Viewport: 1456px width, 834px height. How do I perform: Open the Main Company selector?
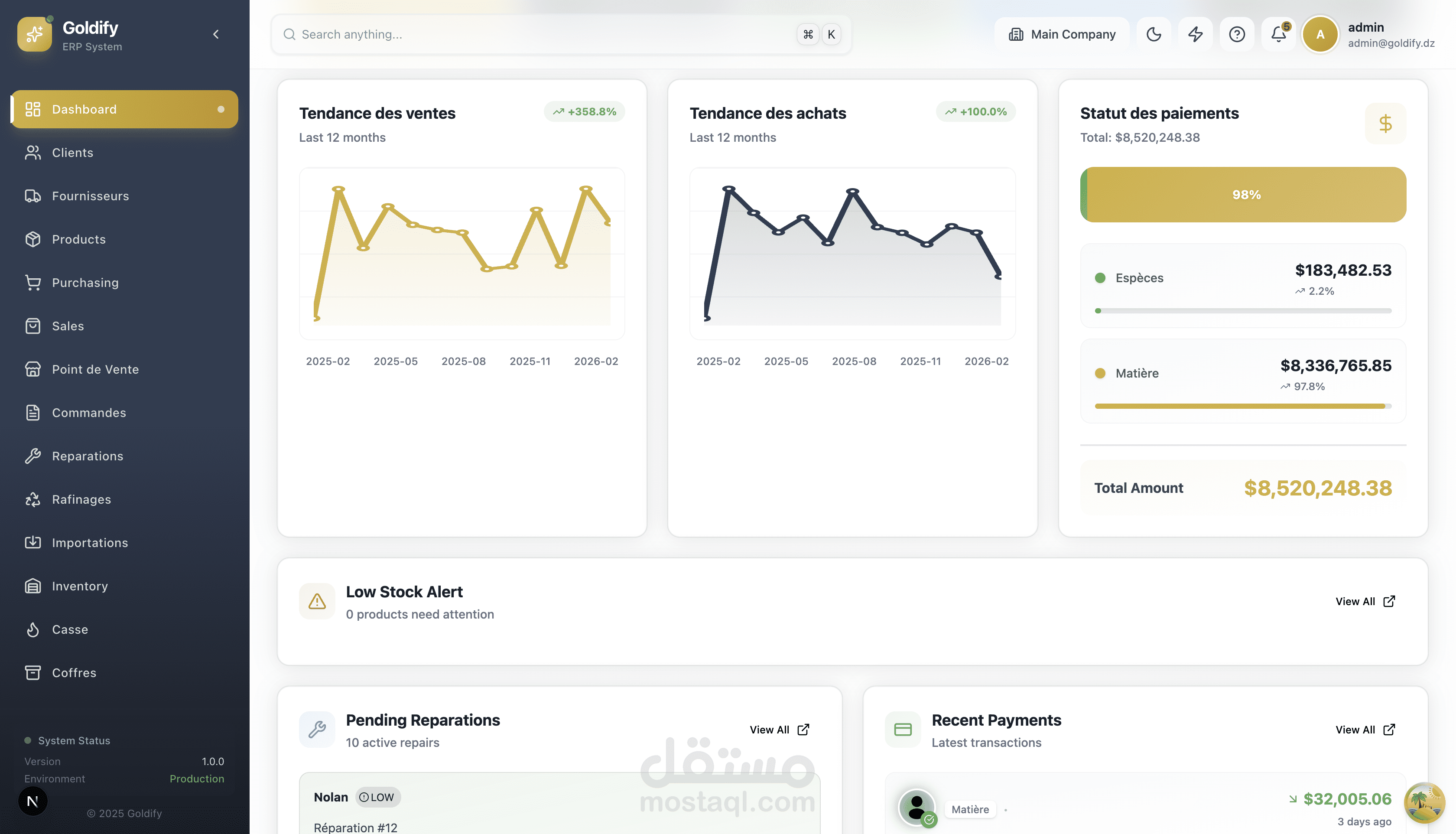point(1062,34)
